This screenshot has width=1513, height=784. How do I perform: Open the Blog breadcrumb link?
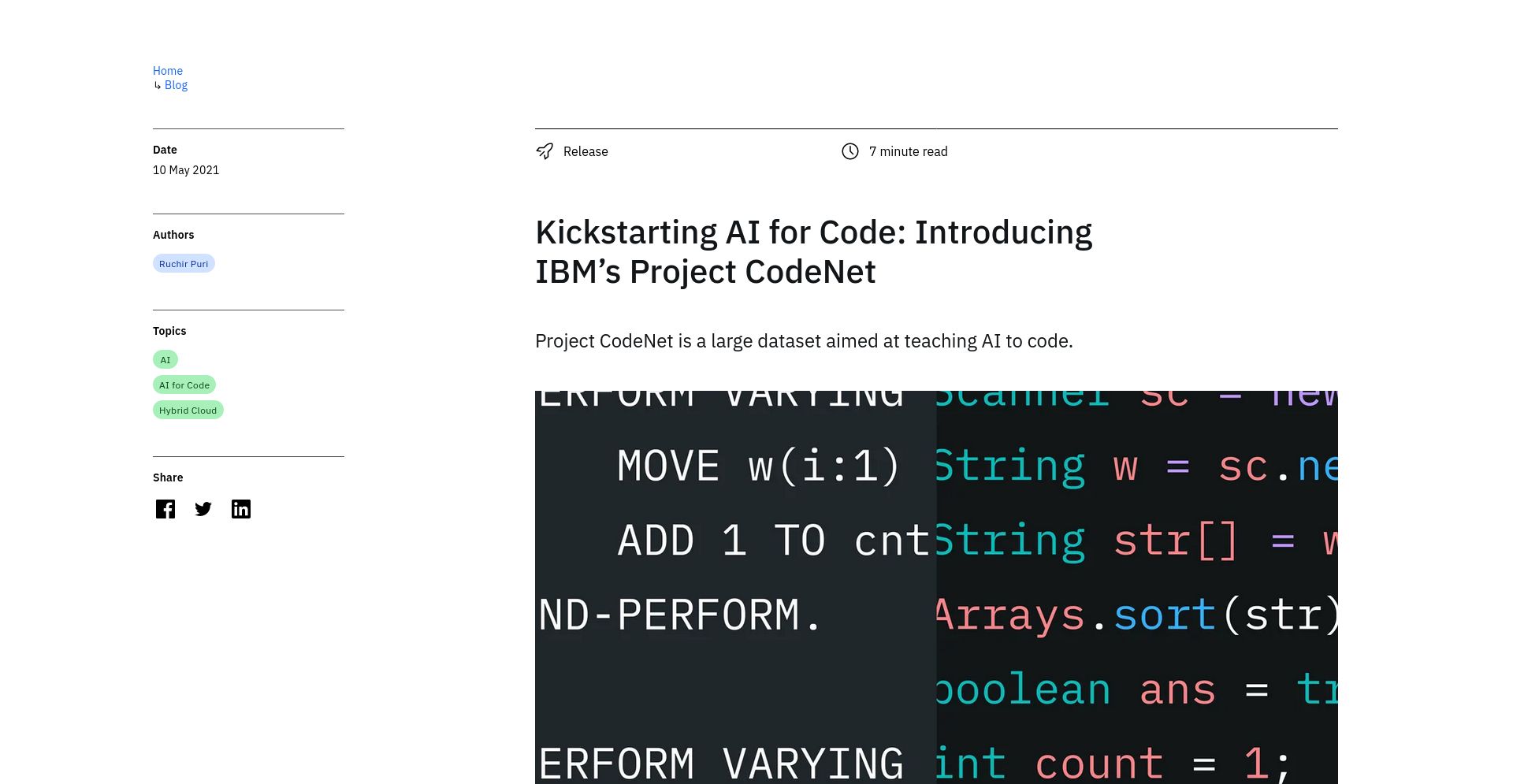(176, 85)
